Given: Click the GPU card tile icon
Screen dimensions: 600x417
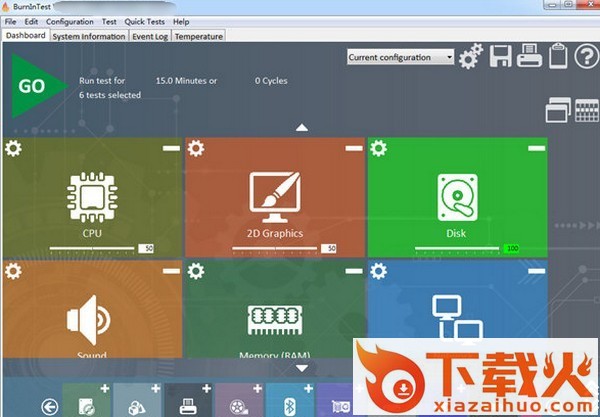Looking at the screenshot, I should click(x=341, y=407).
